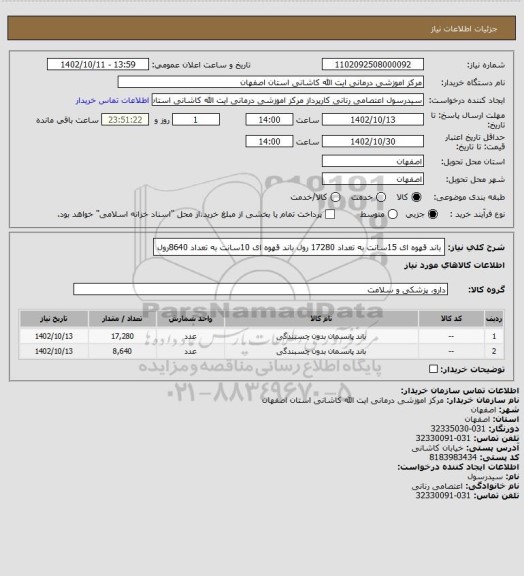Click the response deadline 14:00 time field

[269, 120]
